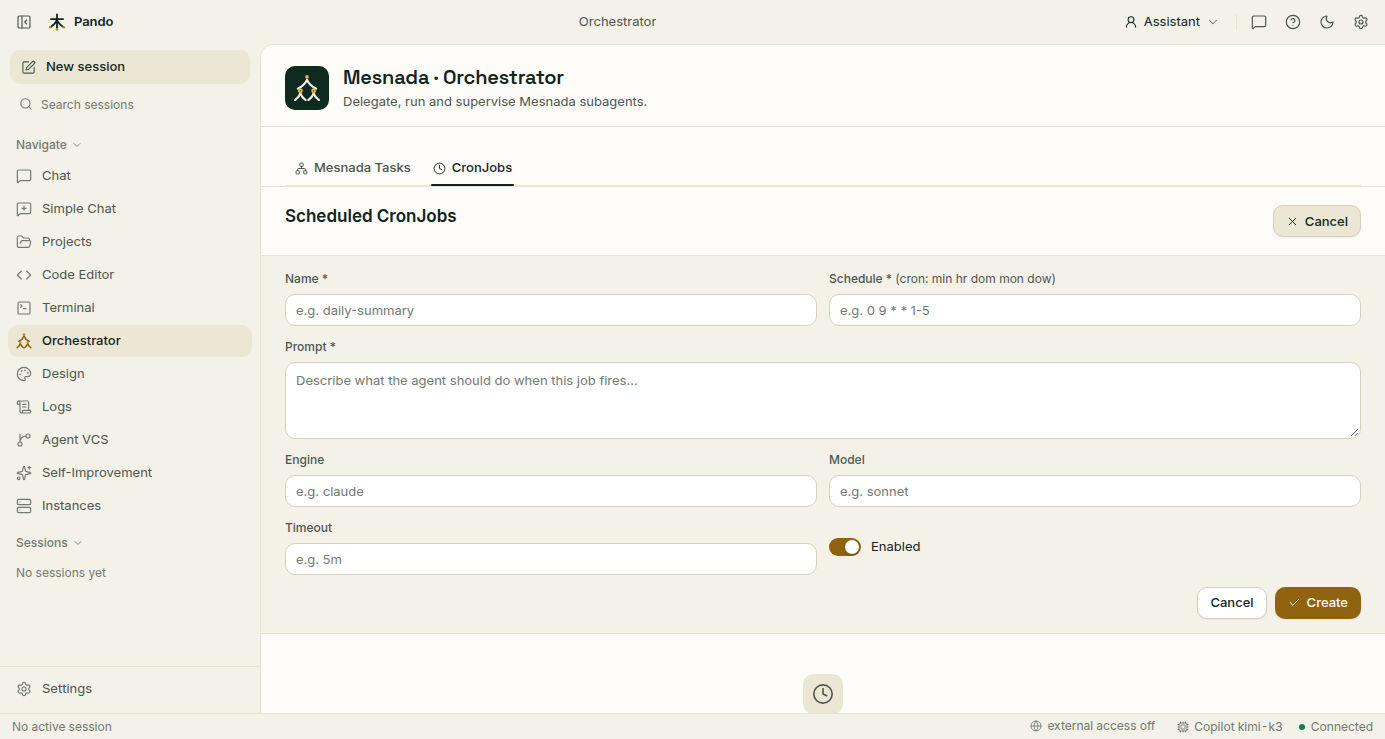Click the Connected status indicator

(1335, 727)
